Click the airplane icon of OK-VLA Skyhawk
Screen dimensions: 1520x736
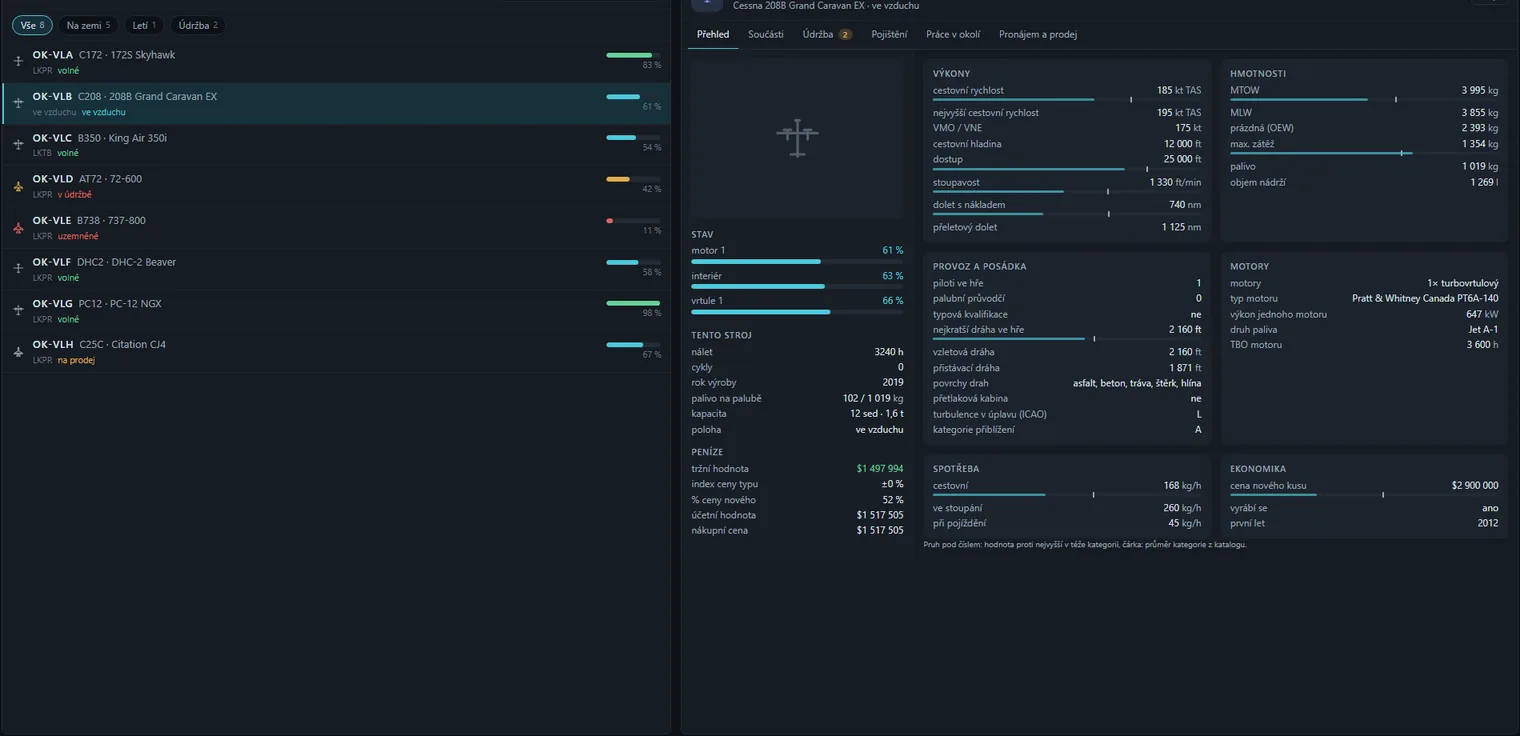(18, 62)
